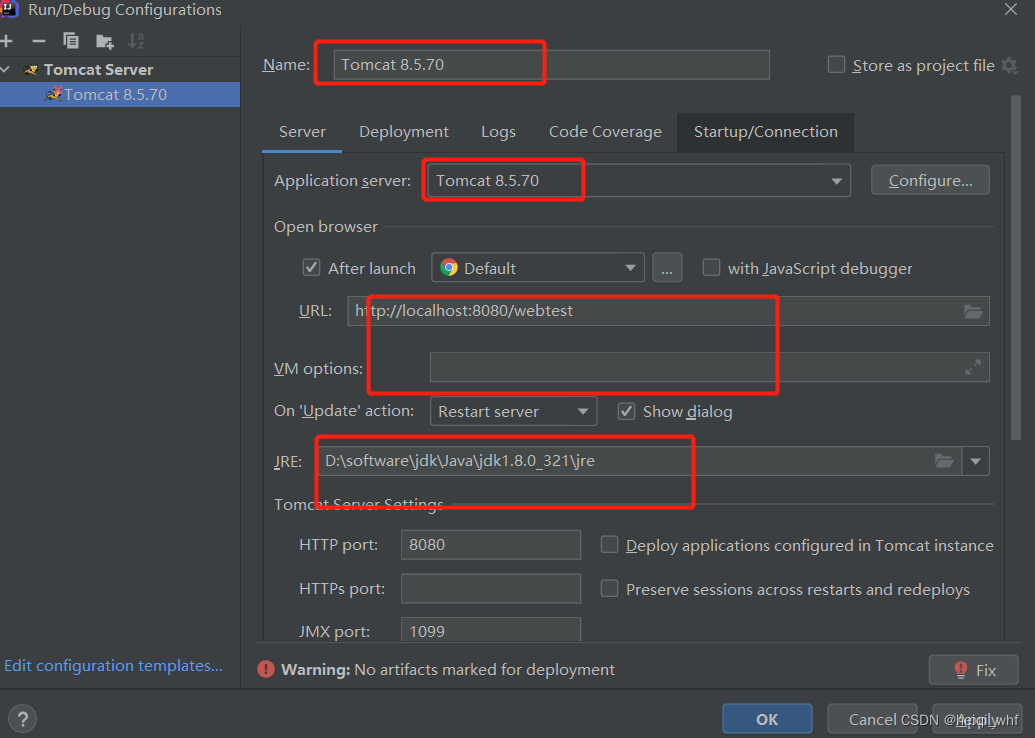This screenshot has height=738, width=1035.
Task: Open the Logs tab
Action: 498,132
